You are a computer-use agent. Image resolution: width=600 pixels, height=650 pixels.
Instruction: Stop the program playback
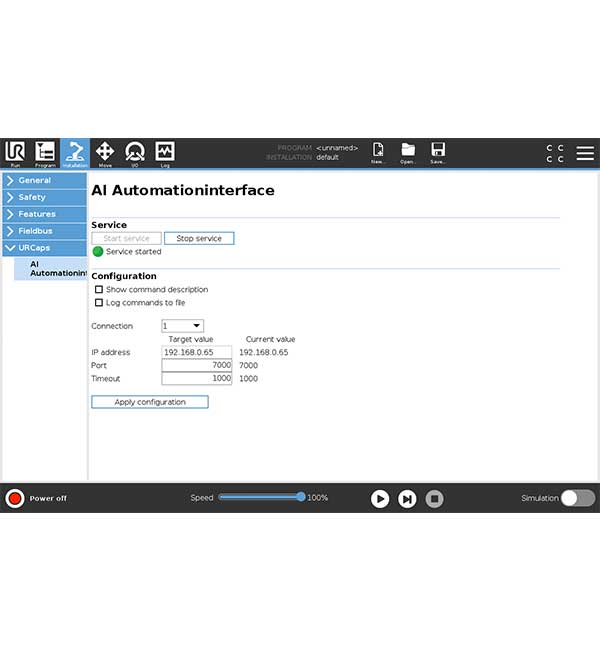pyautogui.click(x=435, y=499)
